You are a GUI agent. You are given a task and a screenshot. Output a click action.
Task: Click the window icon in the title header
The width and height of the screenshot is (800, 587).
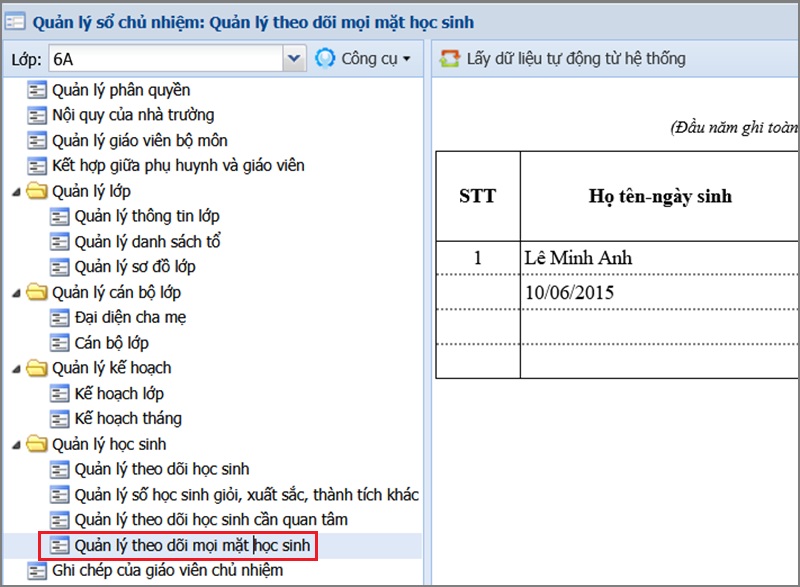click(x=15, y=22)
